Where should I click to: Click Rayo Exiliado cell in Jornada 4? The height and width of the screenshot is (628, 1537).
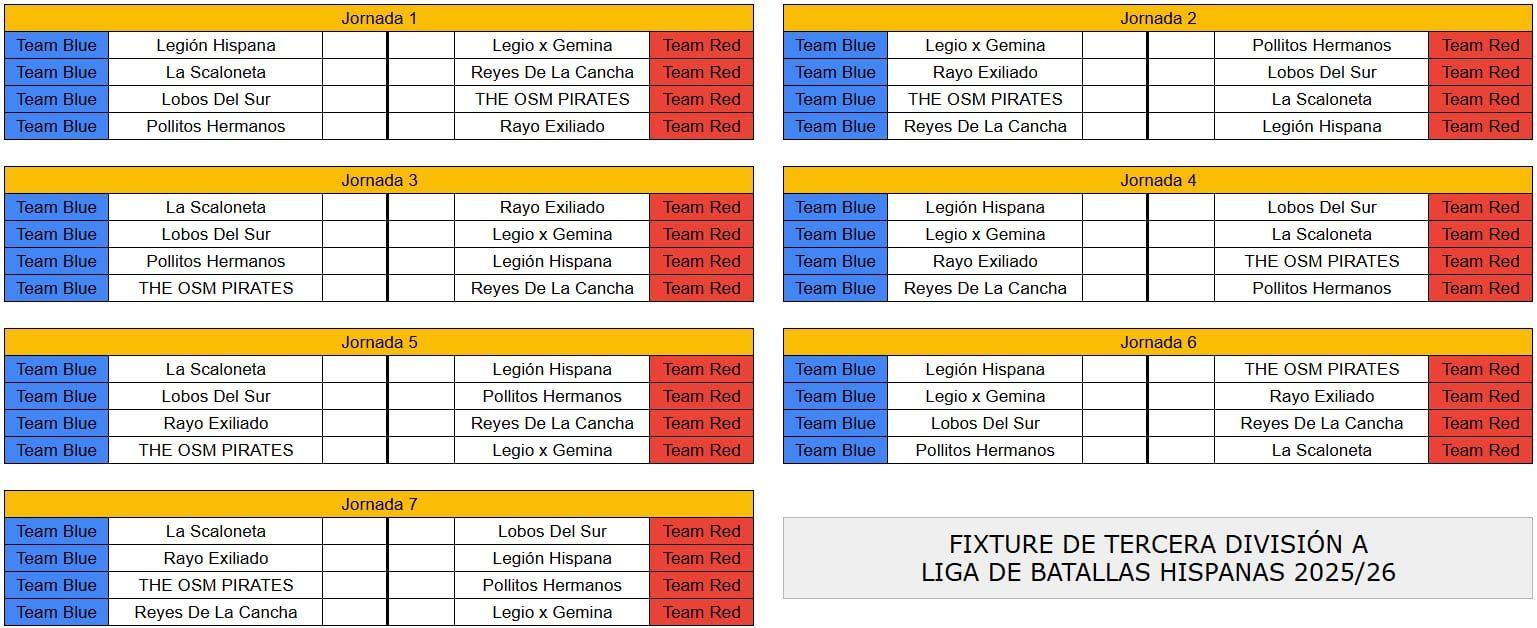click(x=985, y=261)
